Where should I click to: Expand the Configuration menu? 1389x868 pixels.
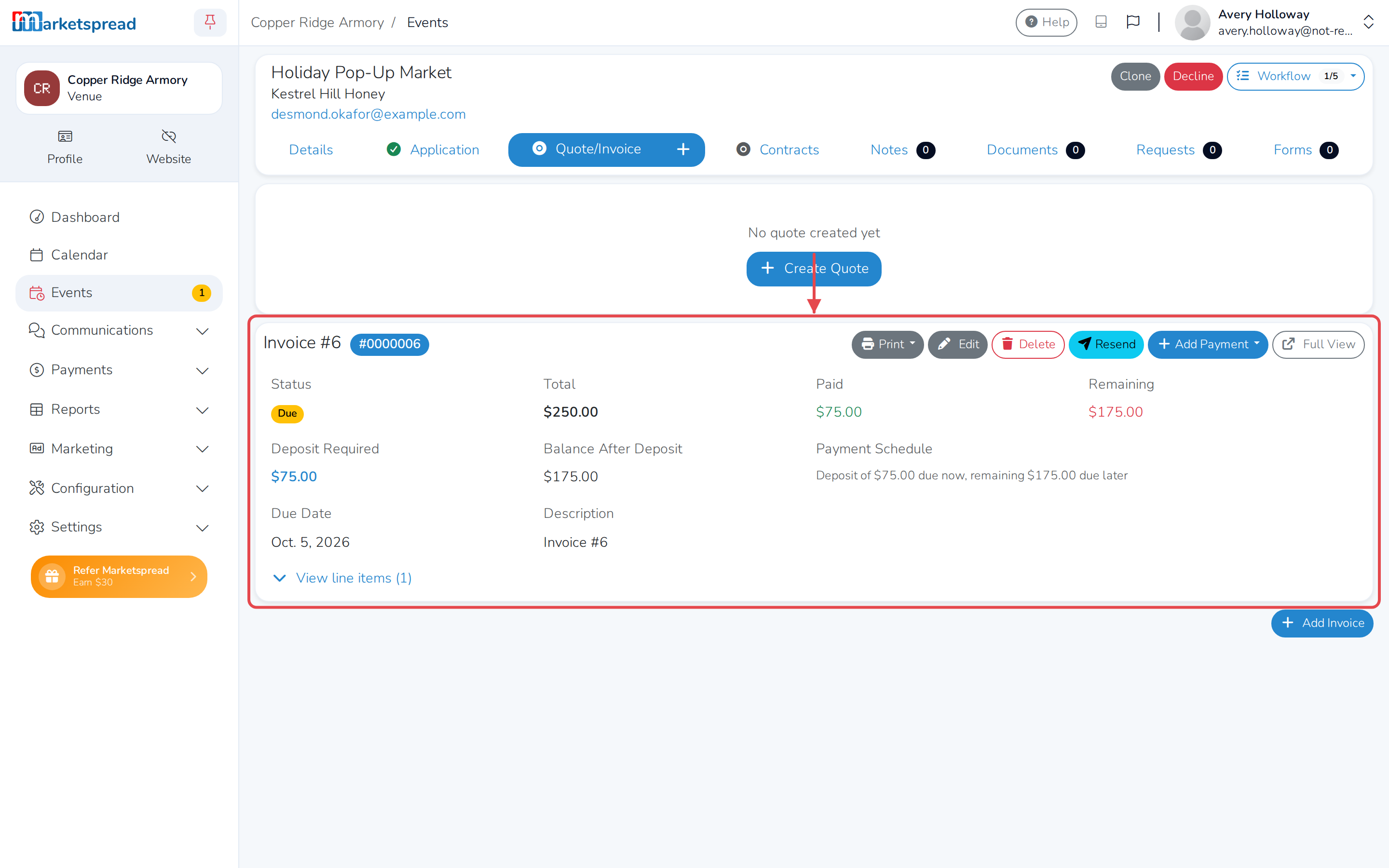point(119,488)
